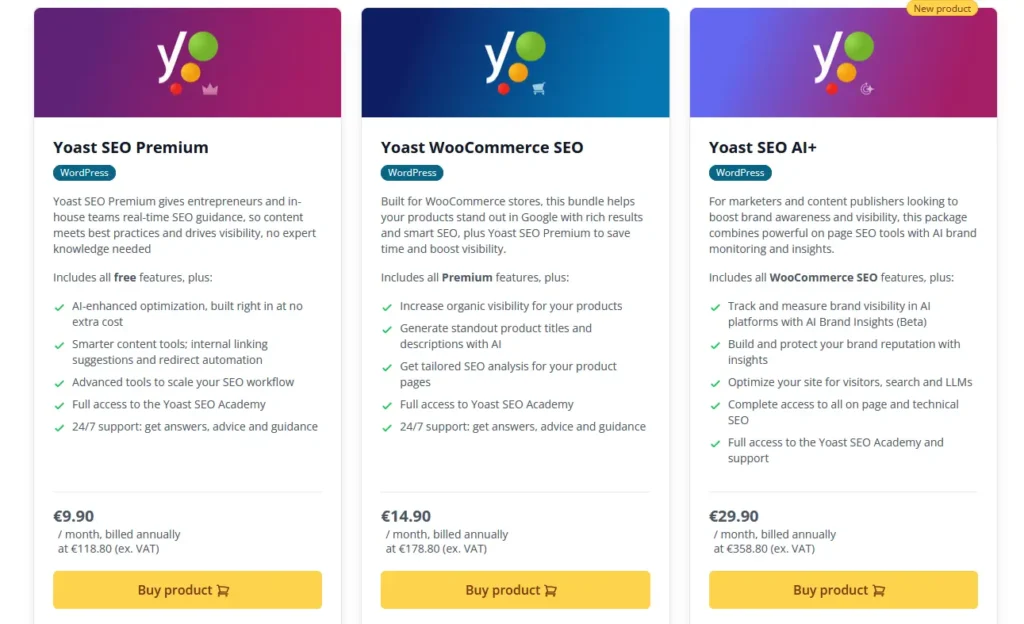Click 'Buy product' for Yoast WooCommerce SEO

[x=515, y=590]
